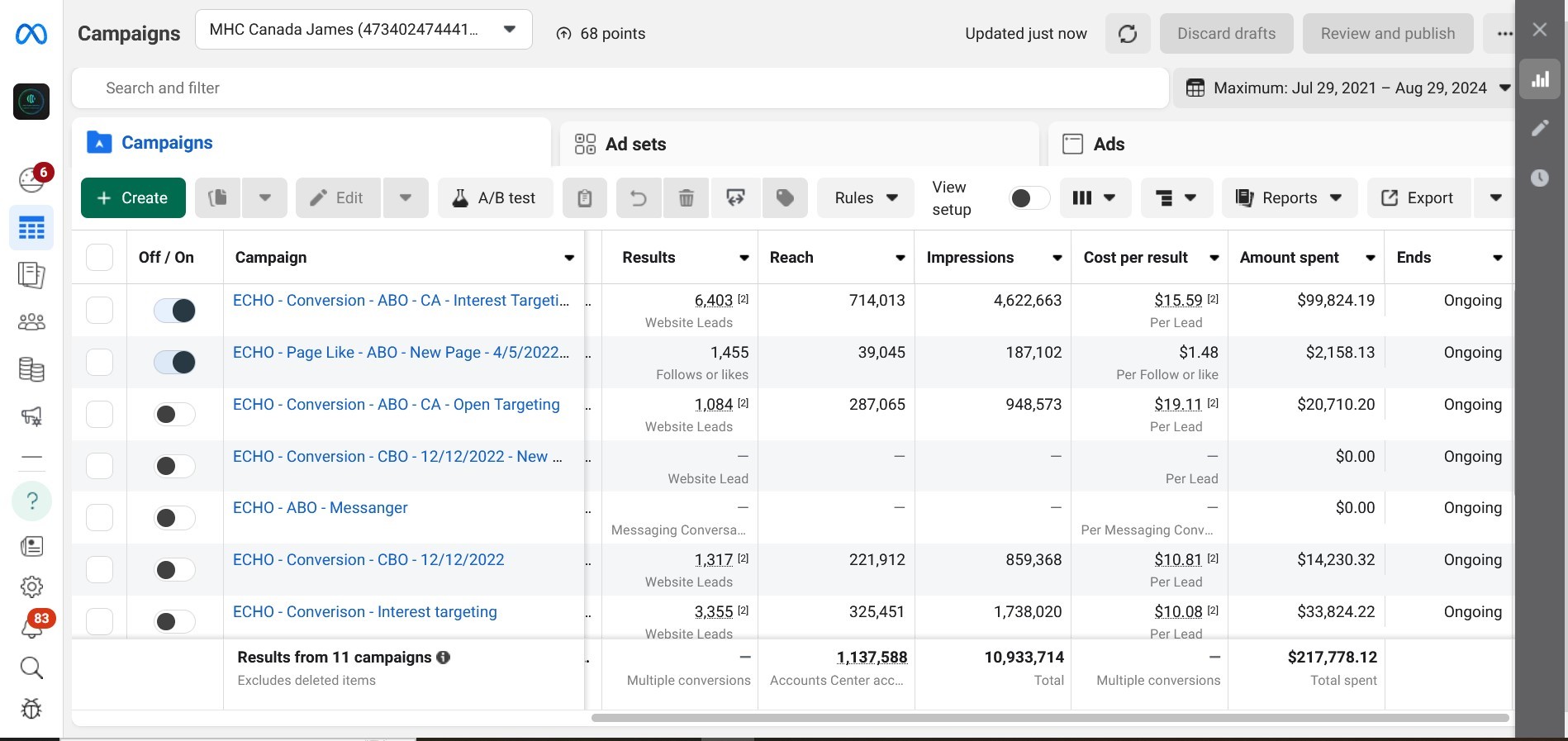The image size is (1568, 741).
Task: Click the clipboard paste icon
Action: [x=585, y=198]
